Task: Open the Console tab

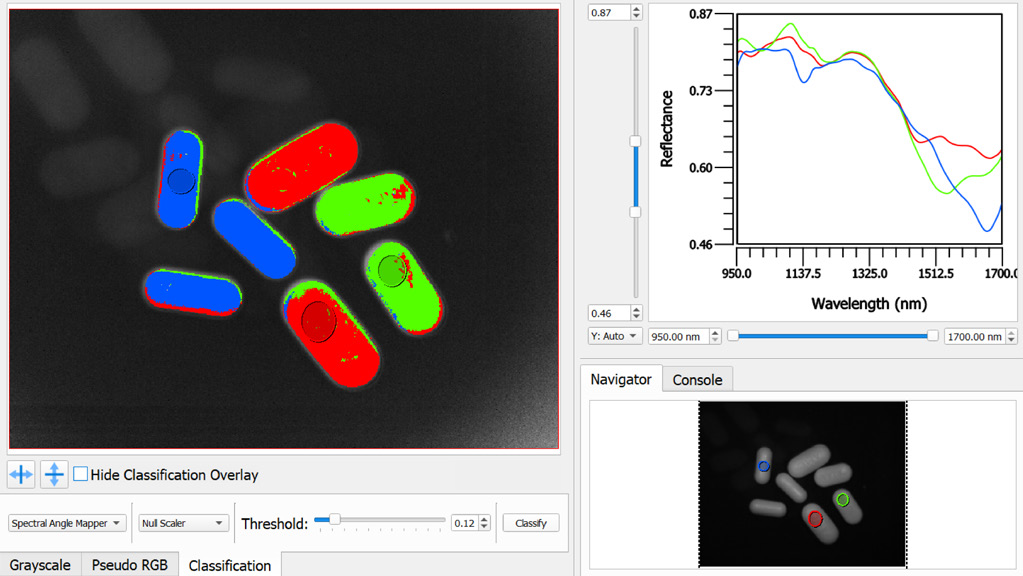Action: (x=697, y=380)
